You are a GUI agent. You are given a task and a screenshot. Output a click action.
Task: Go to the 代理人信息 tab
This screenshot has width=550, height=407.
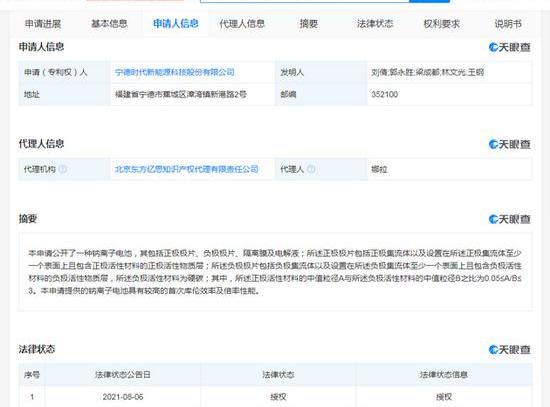[x=242, y=24]
